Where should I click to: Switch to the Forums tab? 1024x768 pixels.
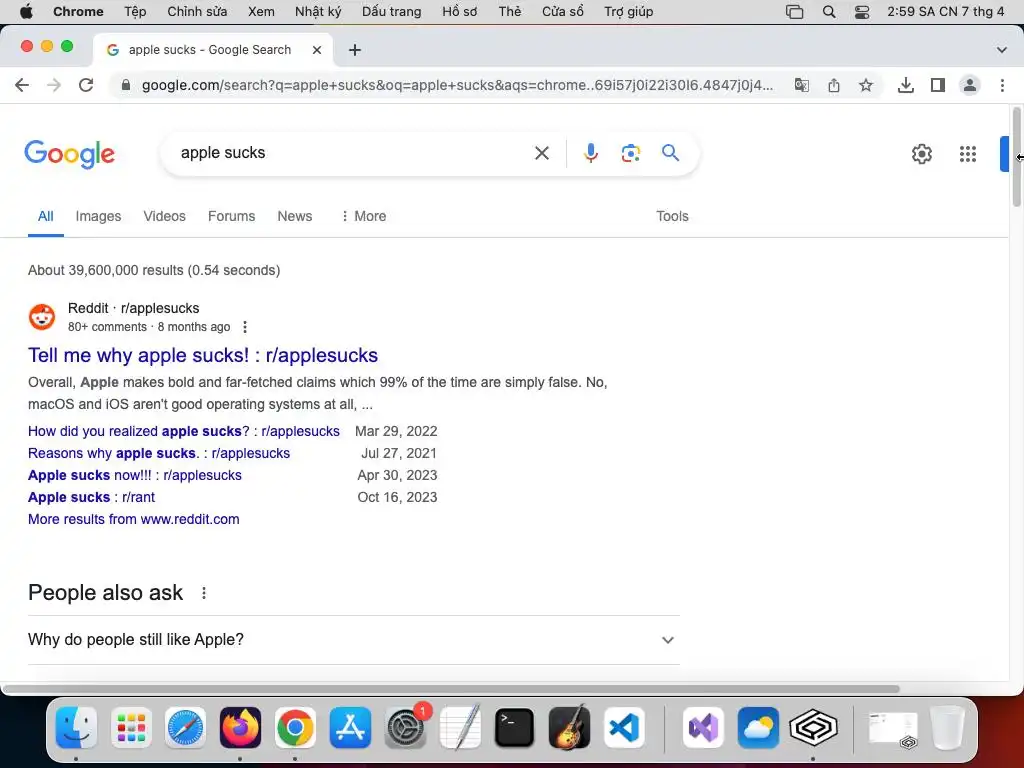231,216
